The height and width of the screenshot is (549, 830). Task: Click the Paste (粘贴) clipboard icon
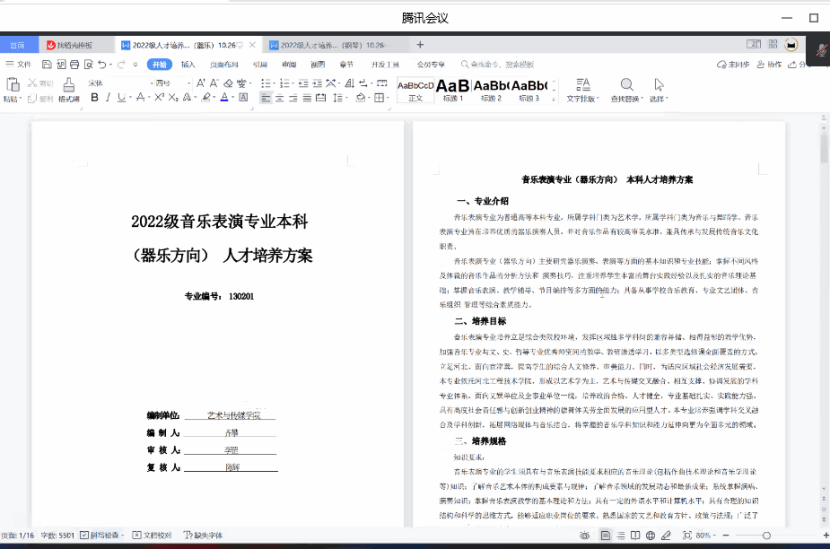(12, 84)
